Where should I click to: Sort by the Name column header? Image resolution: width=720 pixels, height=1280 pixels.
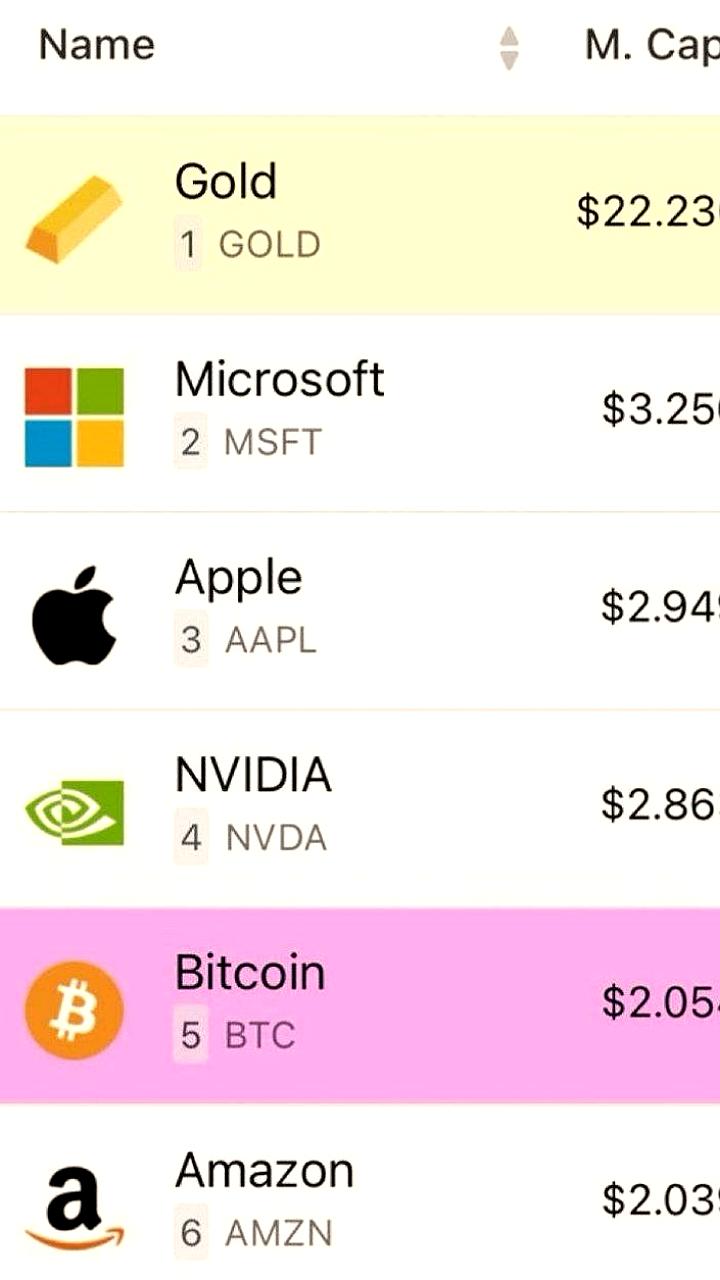(97, 45)
